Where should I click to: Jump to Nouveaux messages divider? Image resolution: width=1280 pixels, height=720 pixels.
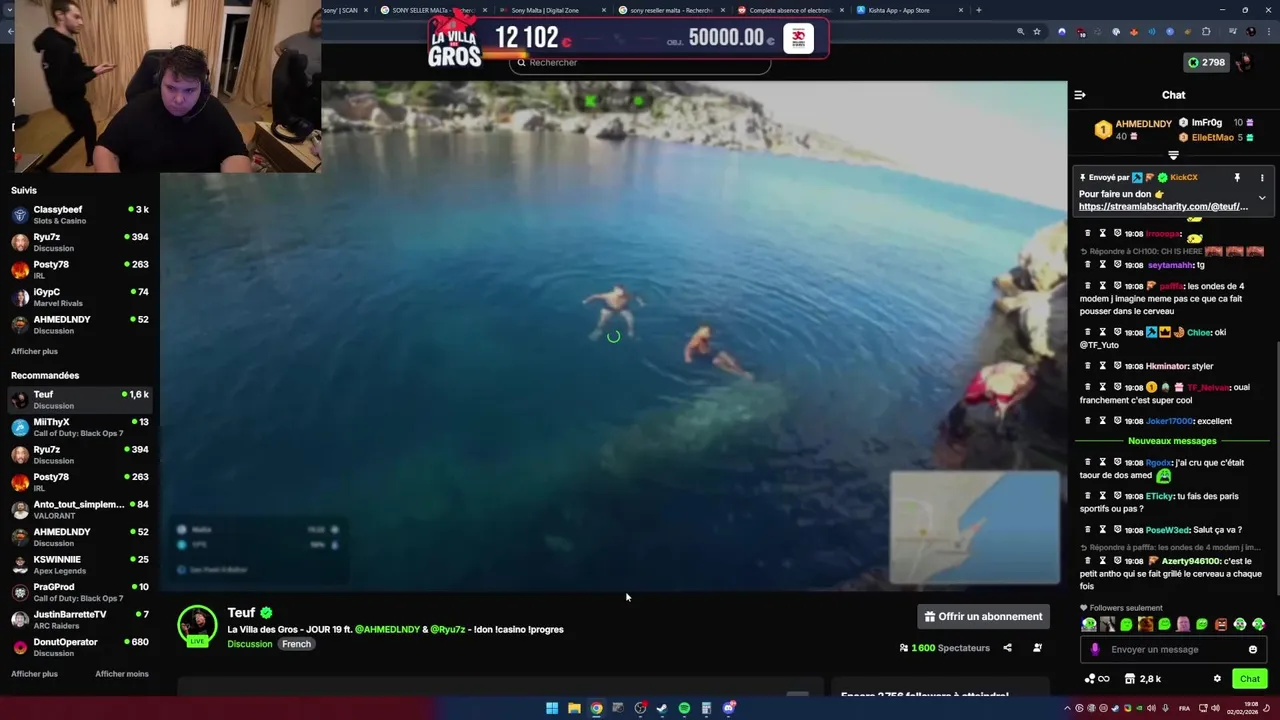tap(1172, 441)
